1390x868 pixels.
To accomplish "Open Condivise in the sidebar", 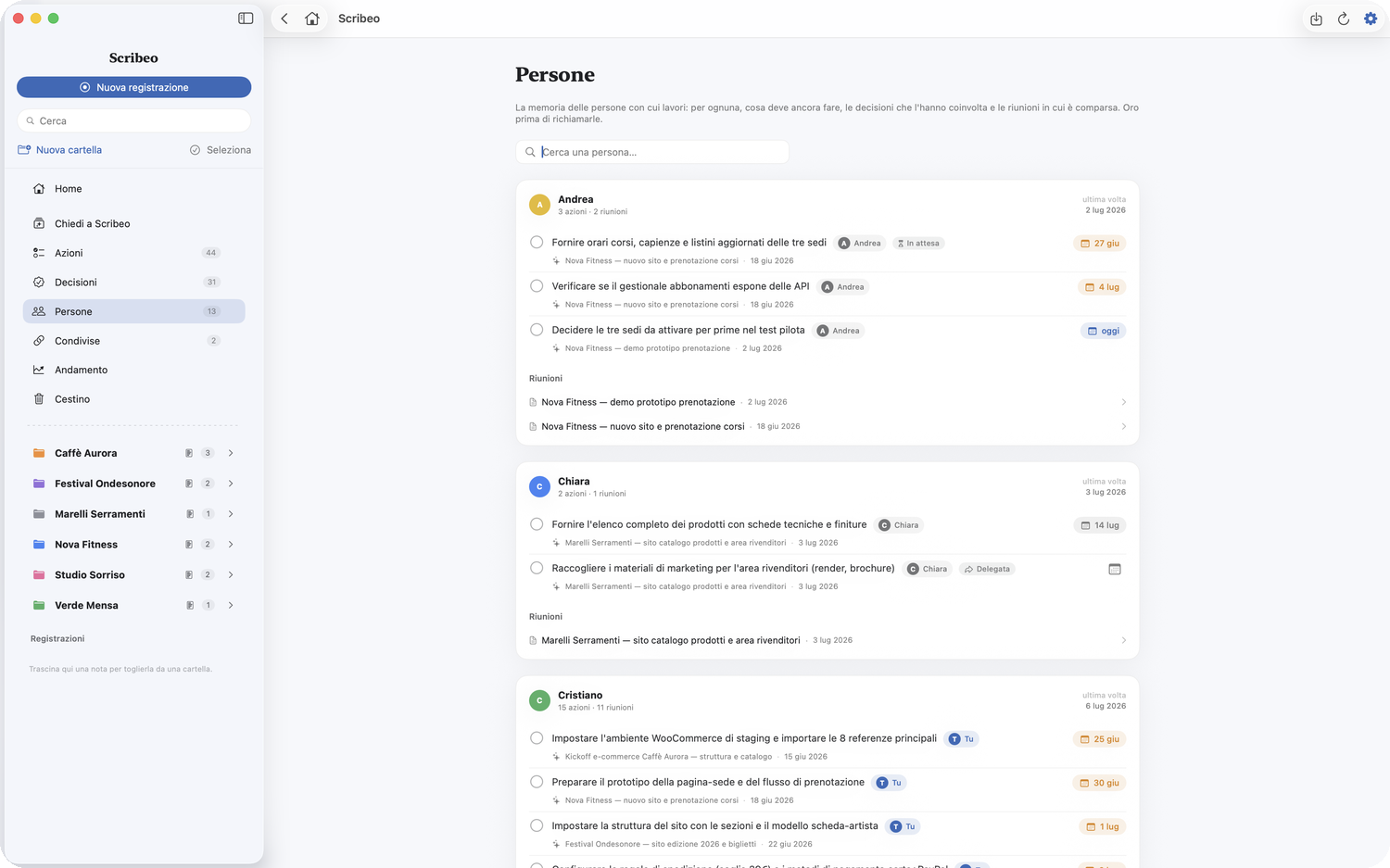I will 133,341.
